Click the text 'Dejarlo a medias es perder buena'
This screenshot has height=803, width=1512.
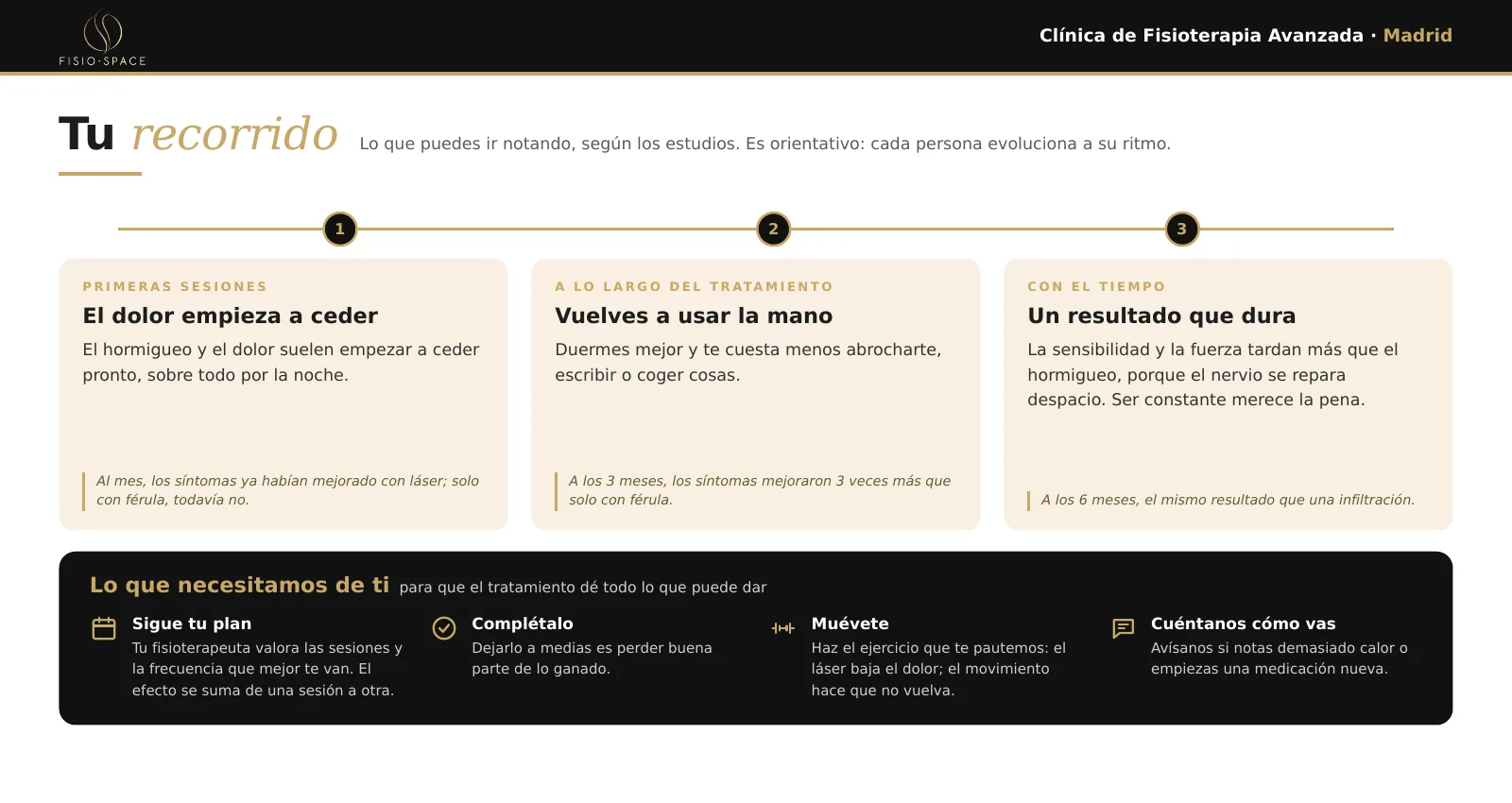(x=592, y=658)
